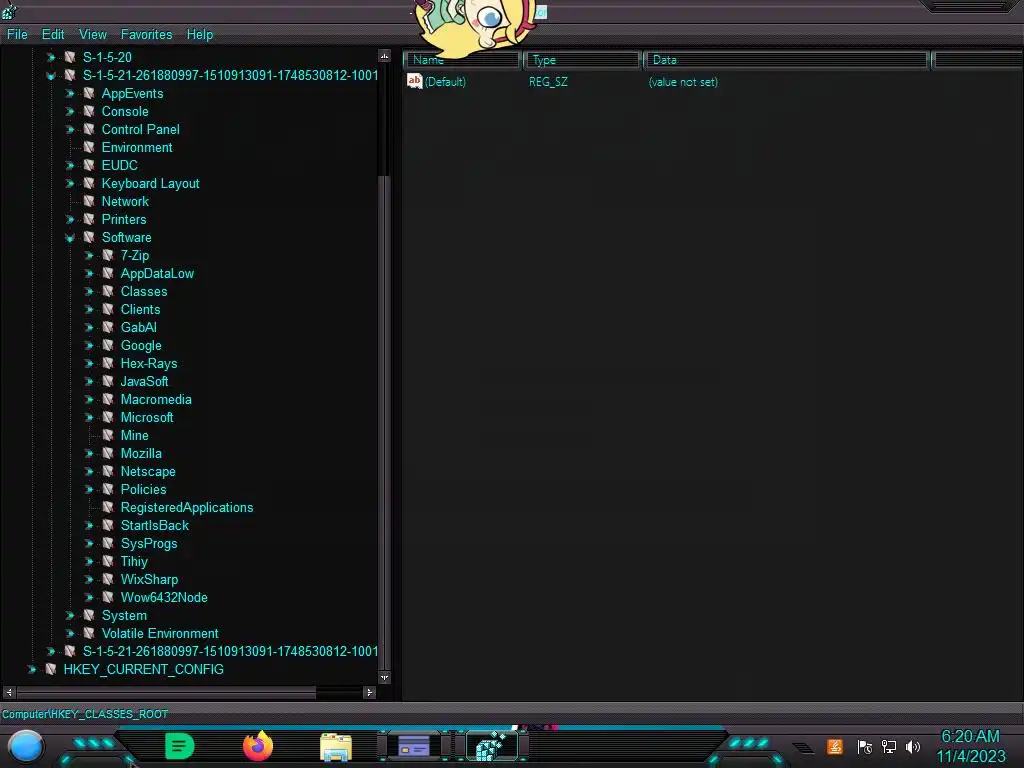Click the Network key folder icon
This screenshot has height=768, width=1024.
coord(89,201)
